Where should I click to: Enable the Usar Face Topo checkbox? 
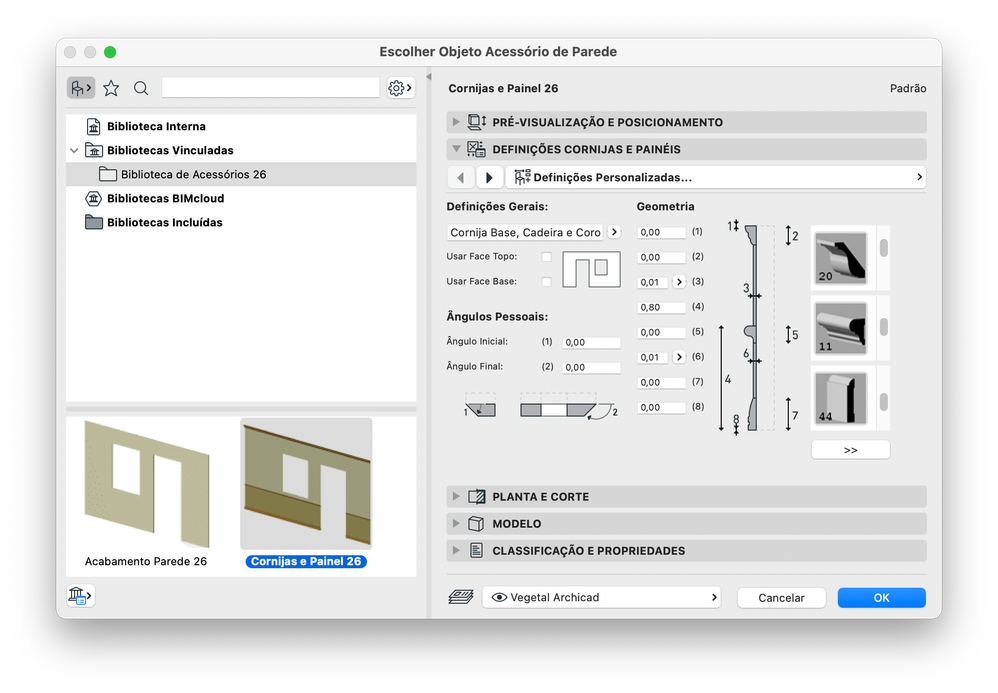click(x=546, y=256)
